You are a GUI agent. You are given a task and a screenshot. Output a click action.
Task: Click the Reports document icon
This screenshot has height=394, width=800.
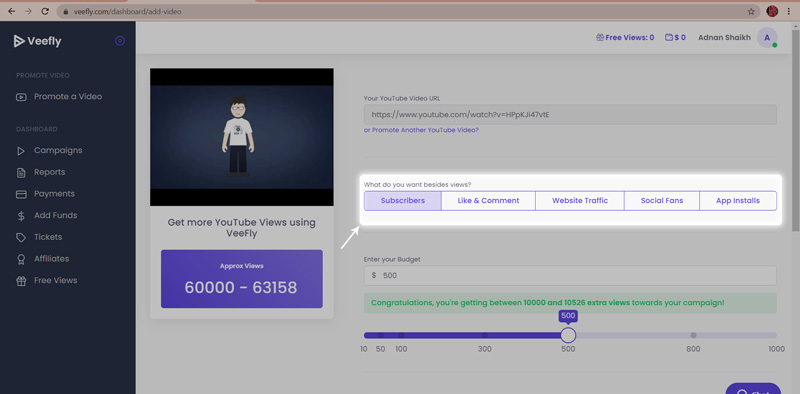[21, 173]
